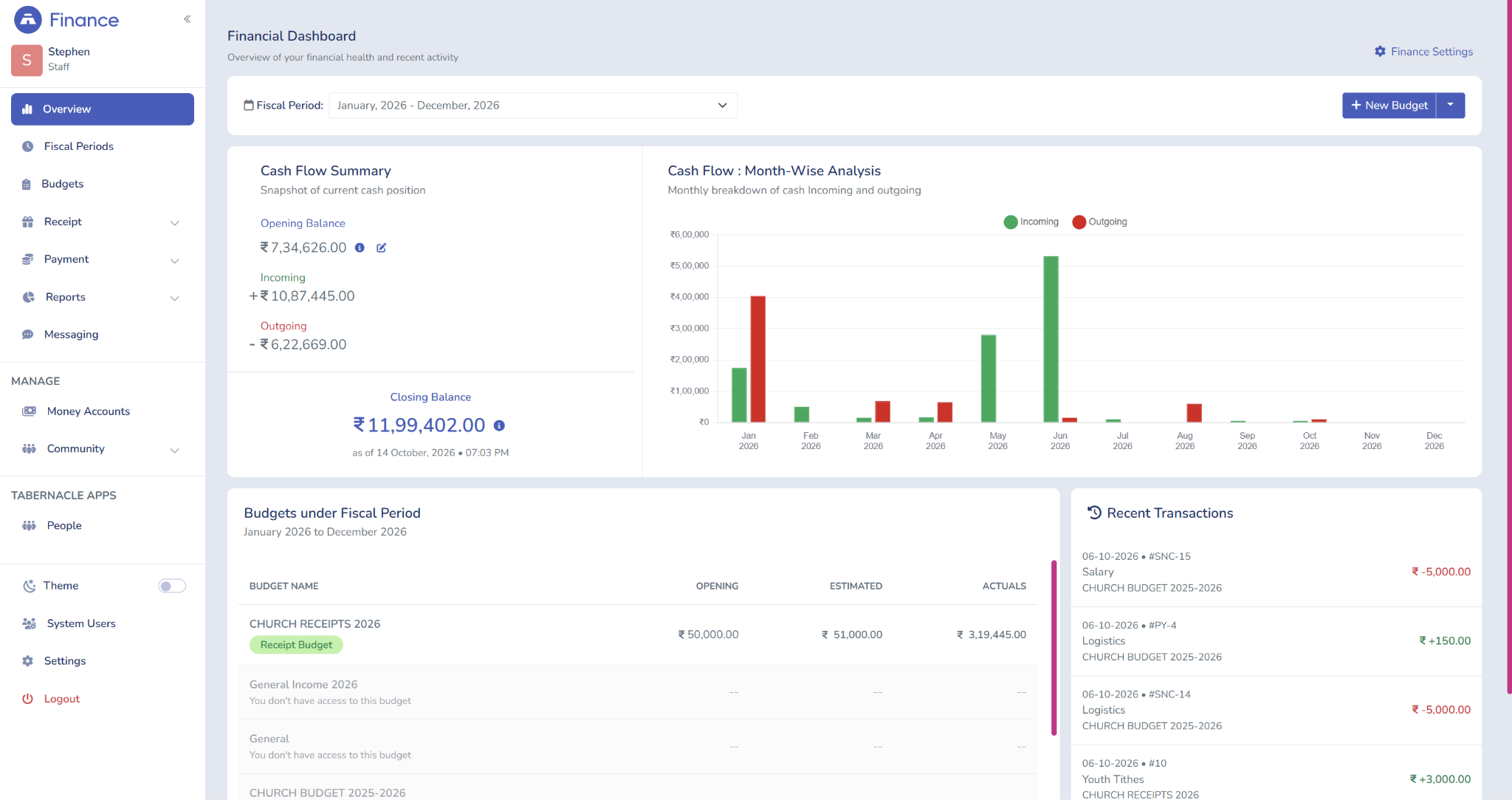
Task: Toggle the Incoming series in chart legend
Action: (x=1031, y=222)
